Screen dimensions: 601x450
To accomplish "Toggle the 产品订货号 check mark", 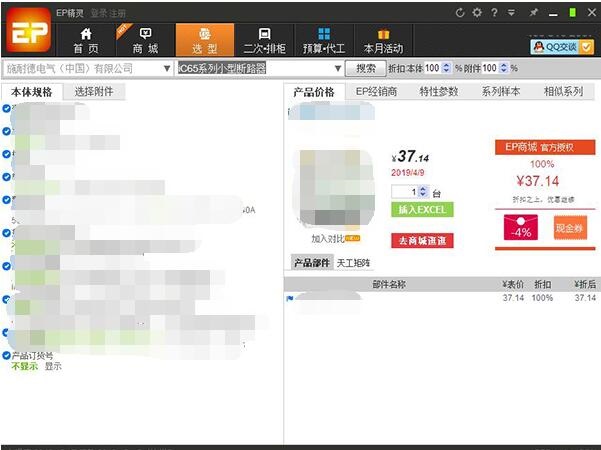I will click(x=6, y=355).
